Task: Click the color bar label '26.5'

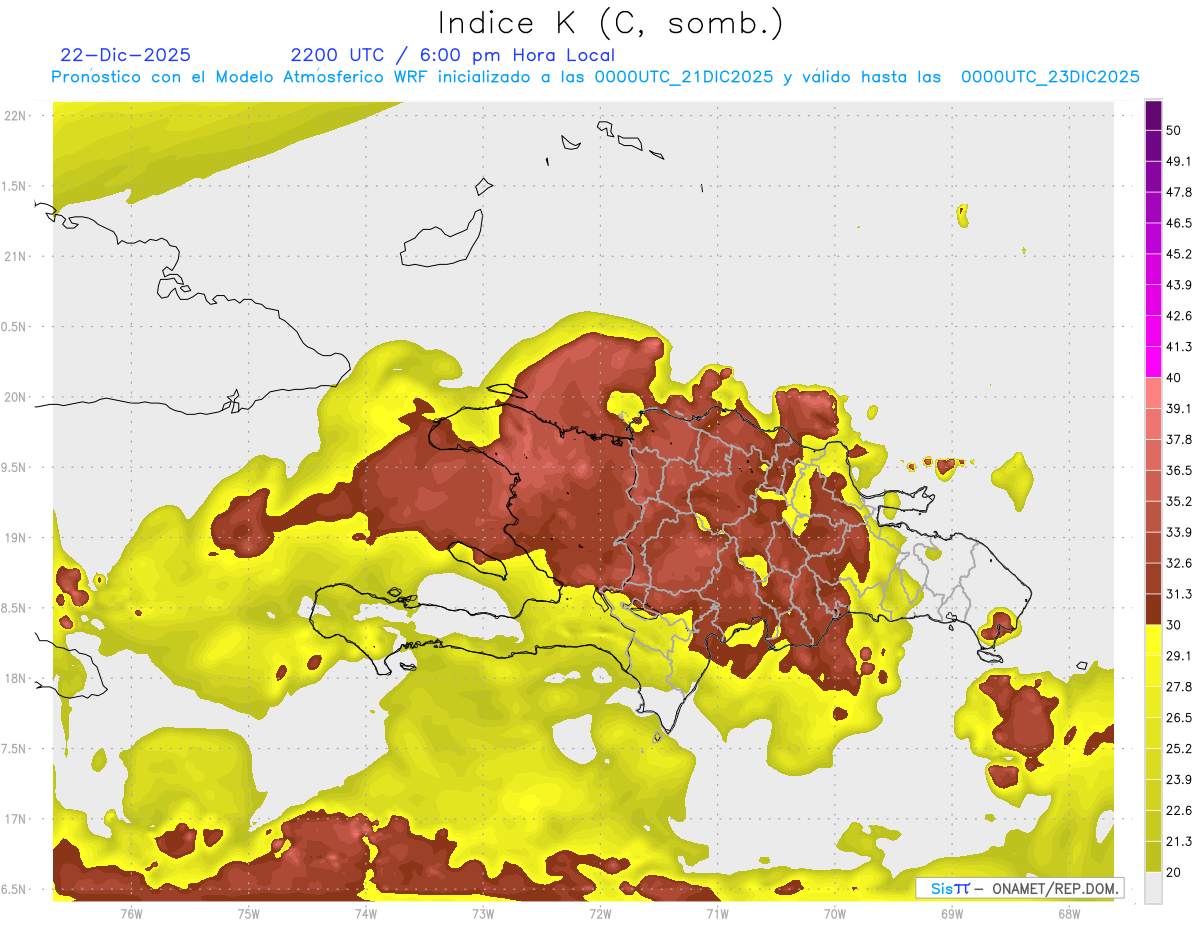Action: 1178,717
